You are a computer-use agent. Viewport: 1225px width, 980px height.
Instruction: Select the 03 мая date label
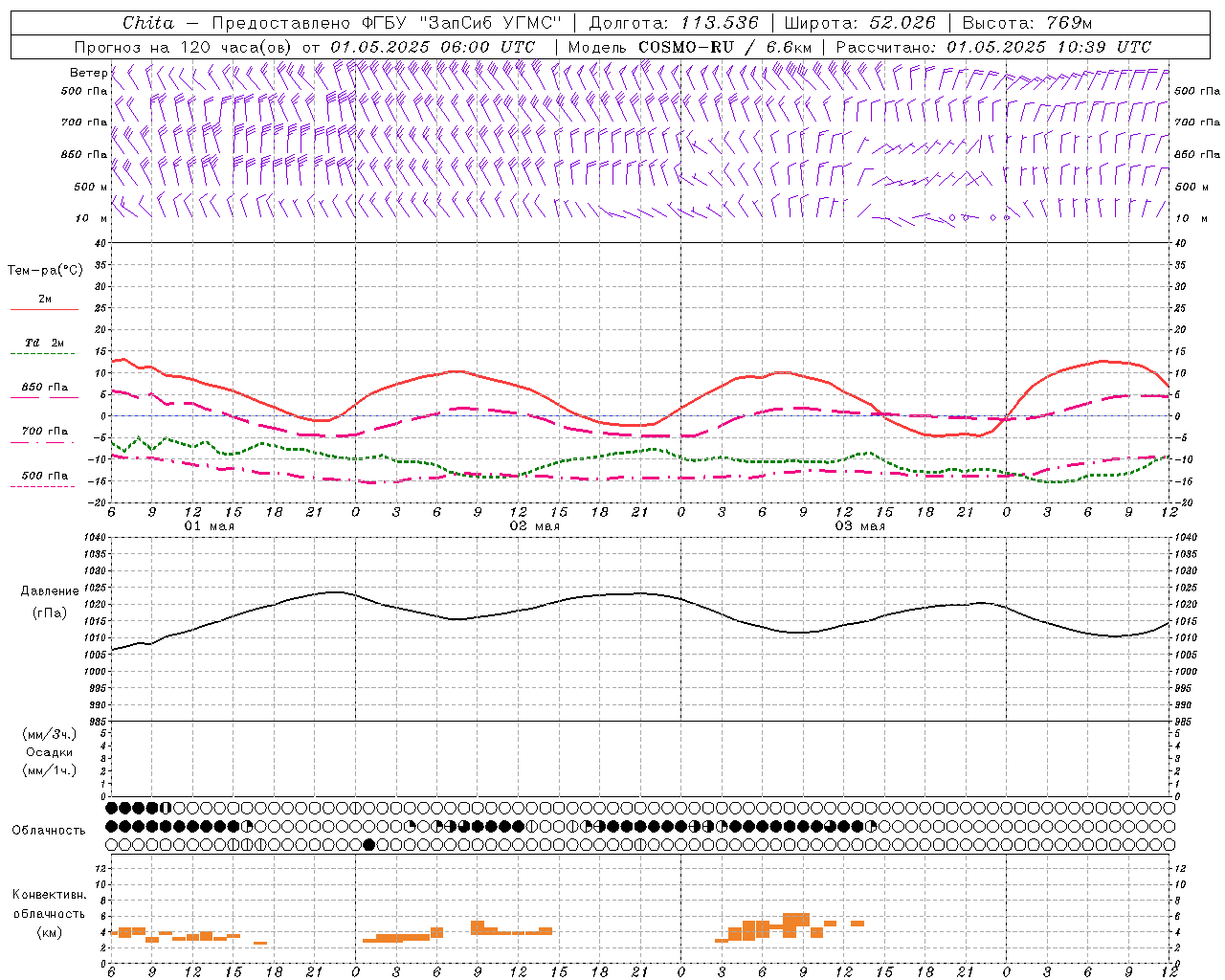pos(860,526)
